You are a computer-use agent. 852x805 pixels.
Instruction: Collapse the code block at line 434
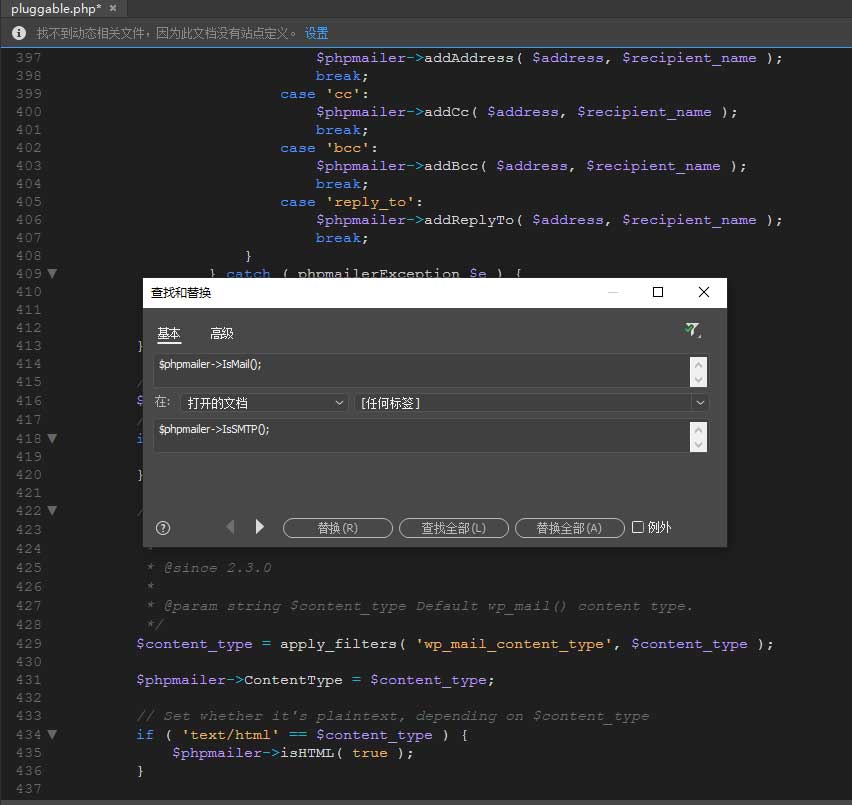pyautogui.click(x=53, y=734)
